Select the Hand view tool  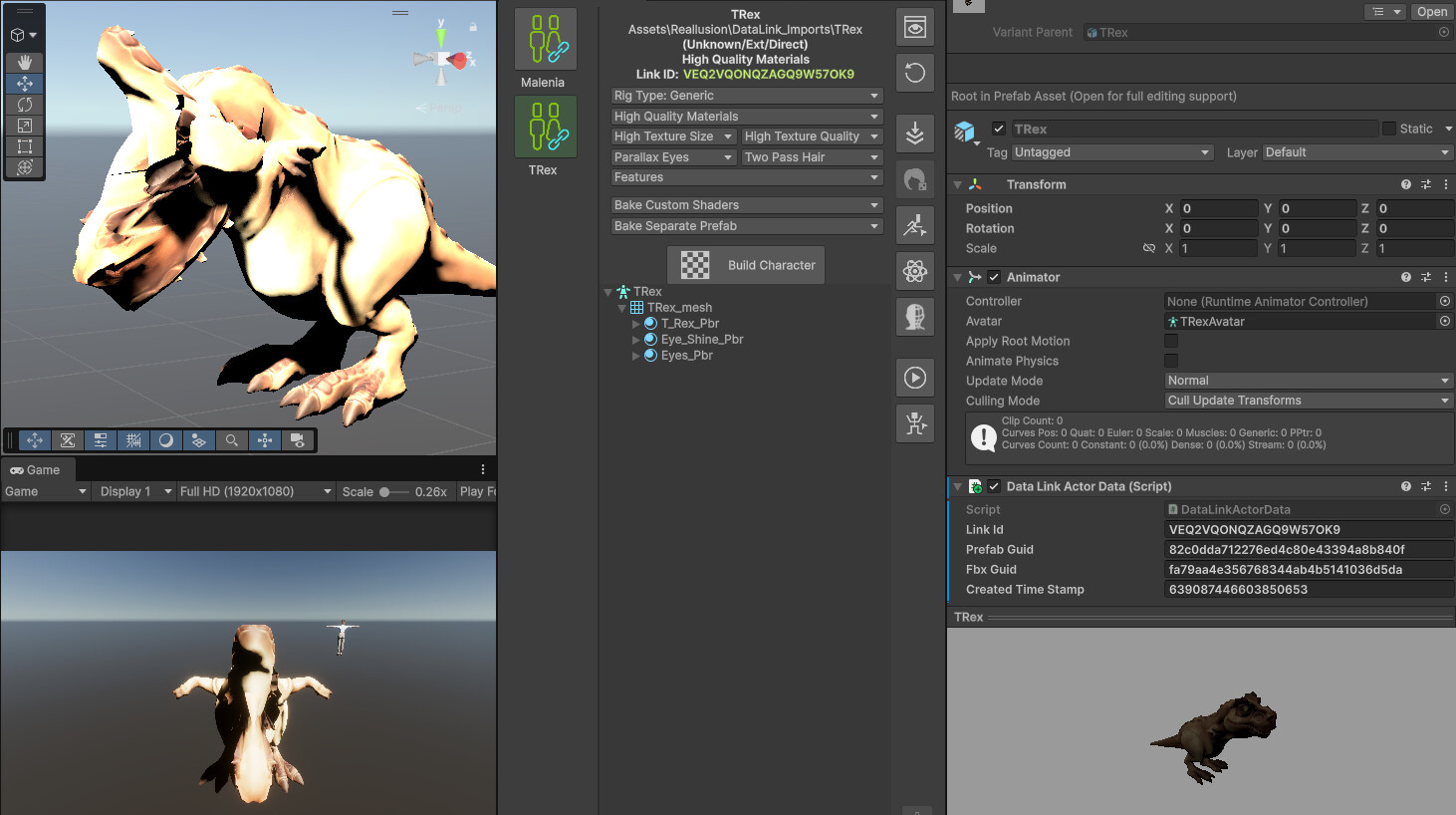point(25,63)
